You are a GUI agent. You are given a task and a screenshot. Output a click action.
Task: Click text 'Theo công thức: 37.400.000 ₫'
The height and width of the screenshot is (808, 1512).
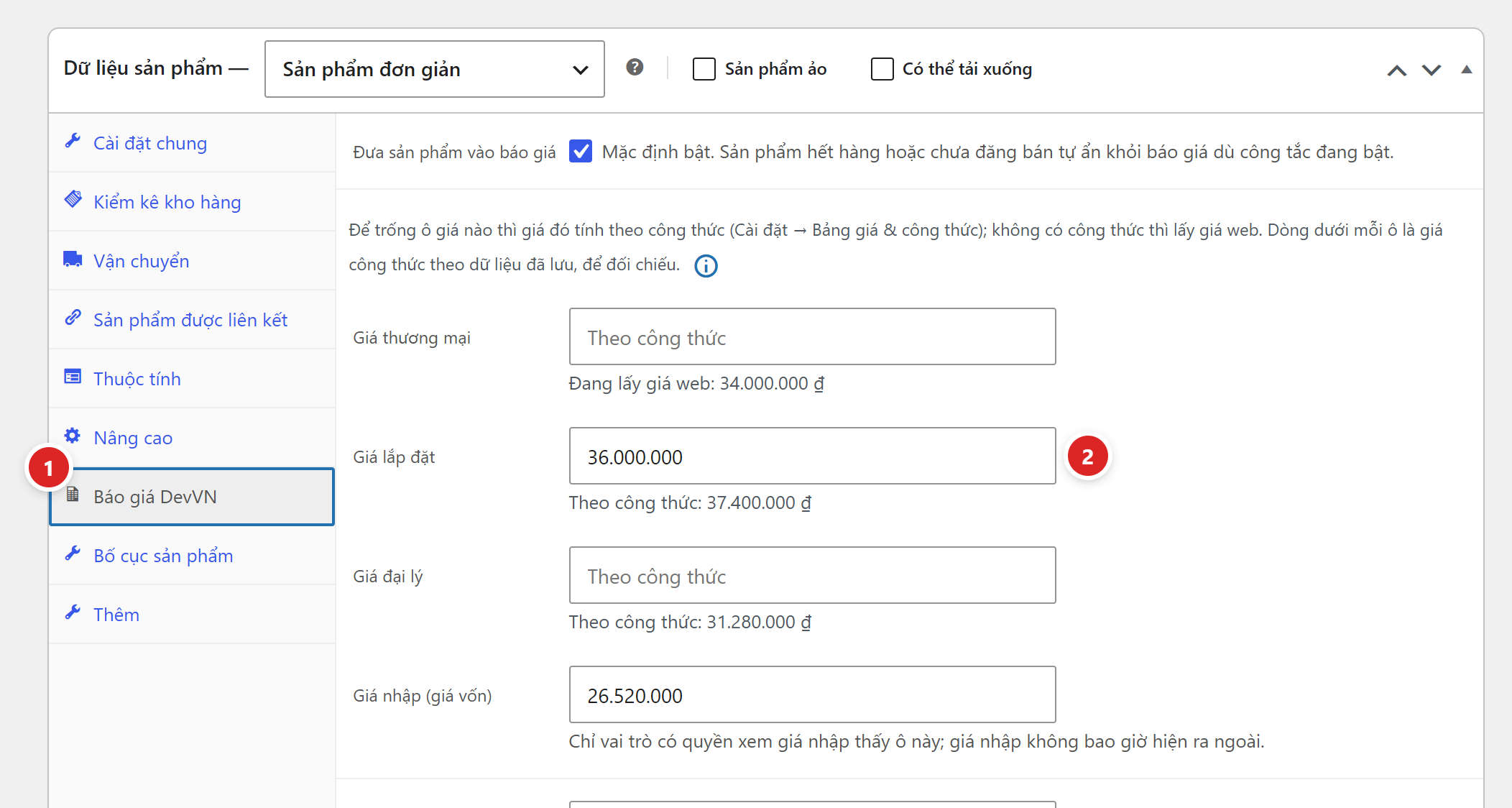click(x=690, y=503)
